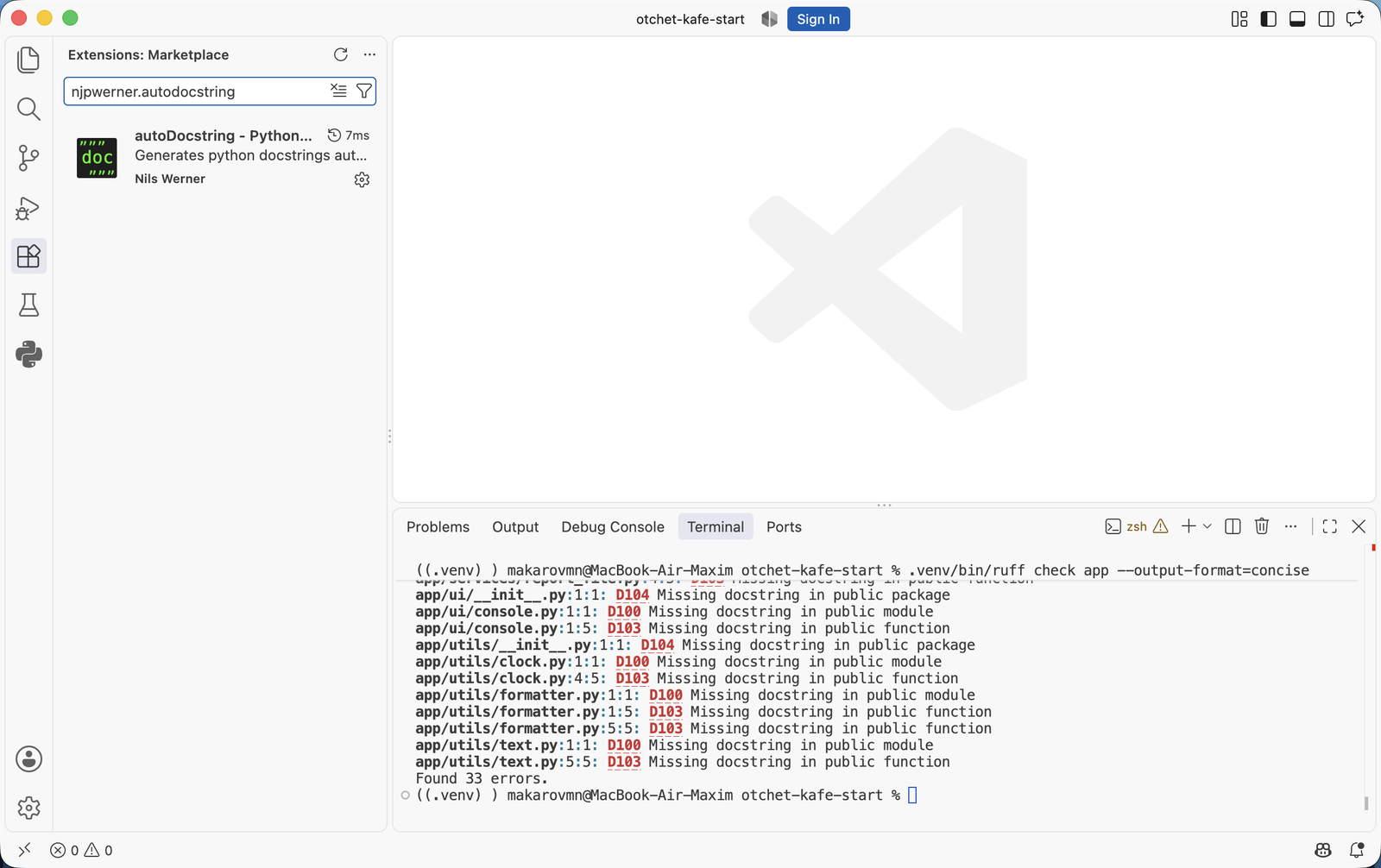Switch to the Ports tab

point(784,526)
